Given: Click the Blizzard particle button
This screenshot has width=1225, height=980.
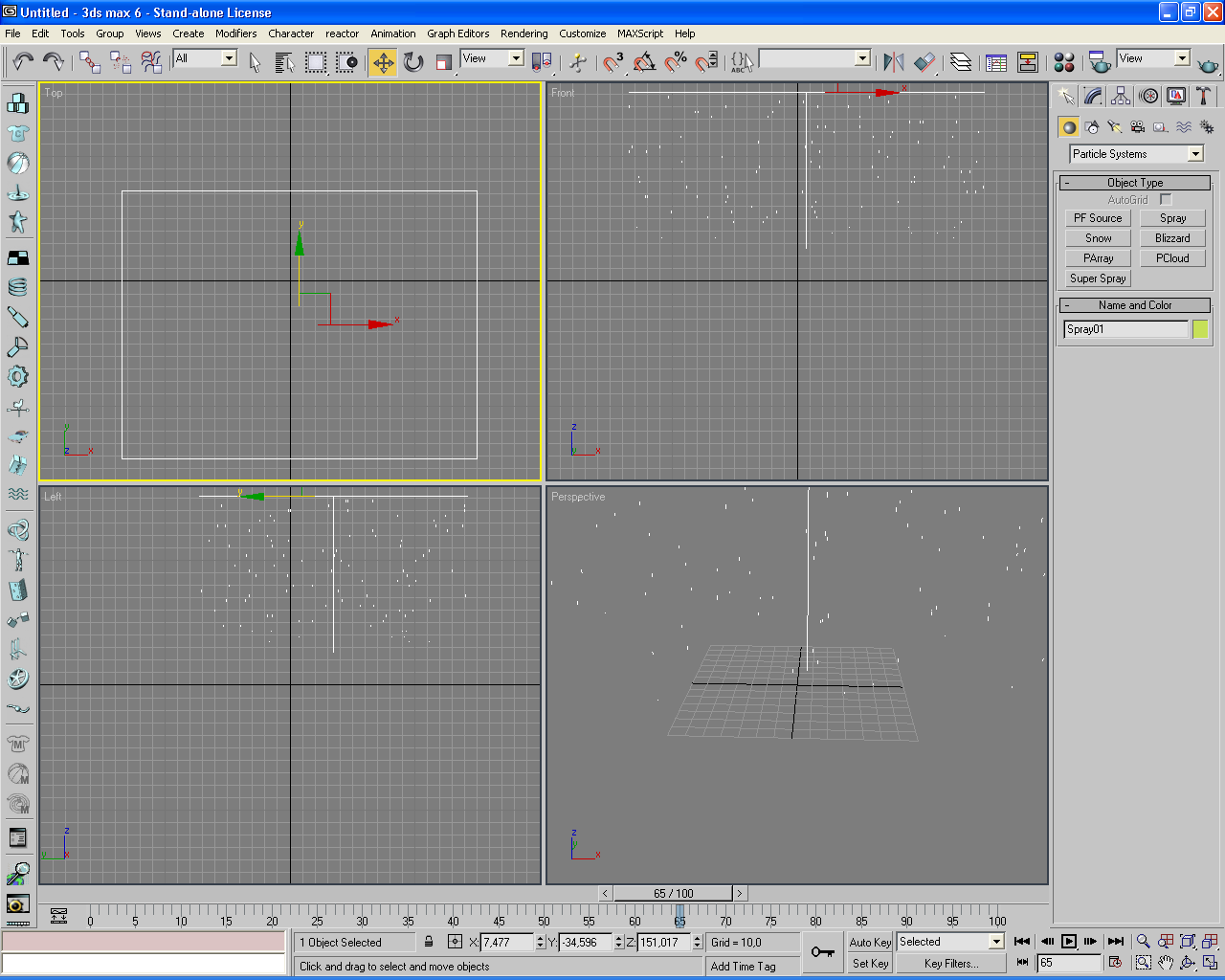Looking at the screenshot, I should coord(1172,238).
